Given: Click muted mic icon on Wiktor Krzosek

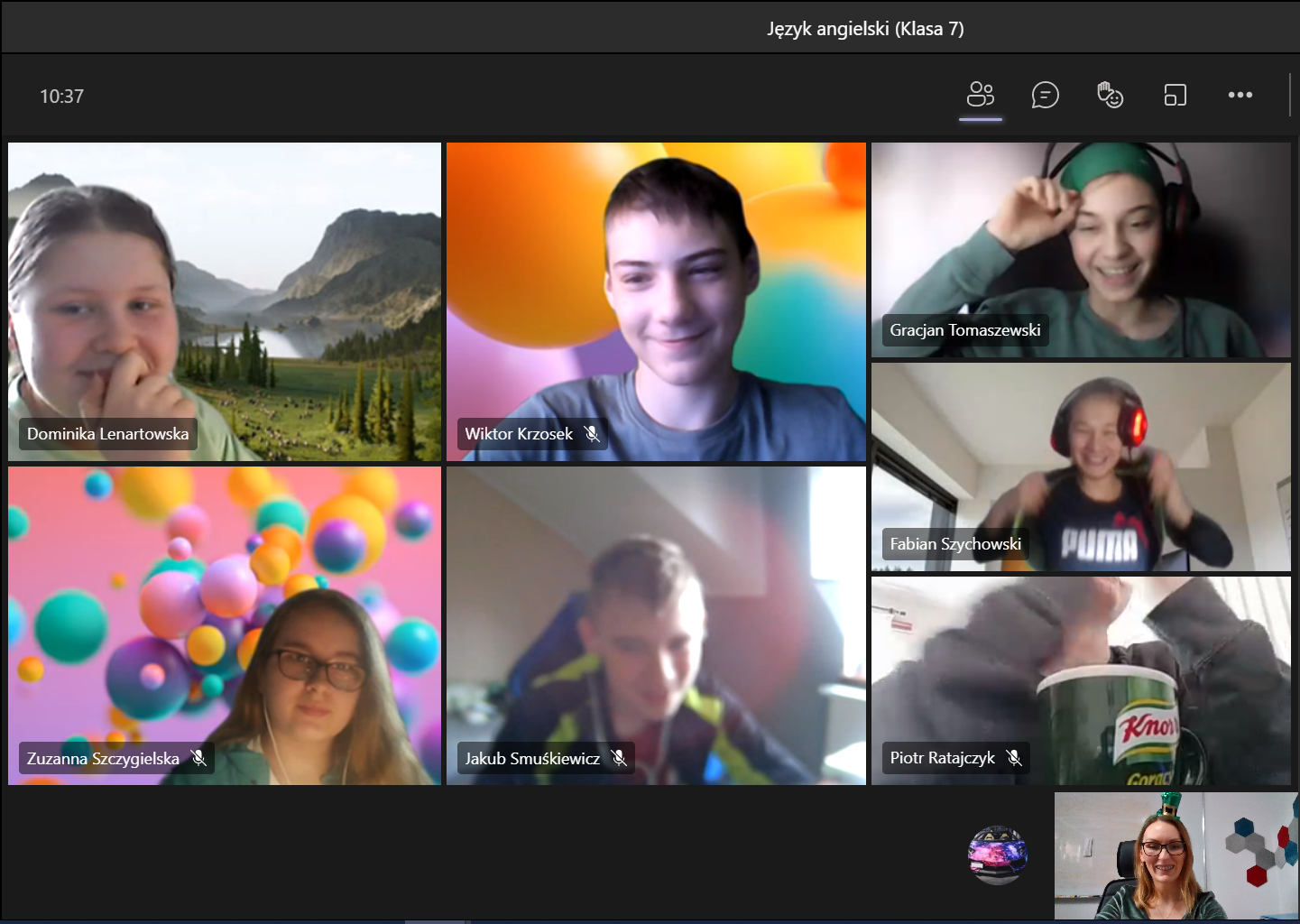Looking at the screenshot, I should tap(592, 434).
